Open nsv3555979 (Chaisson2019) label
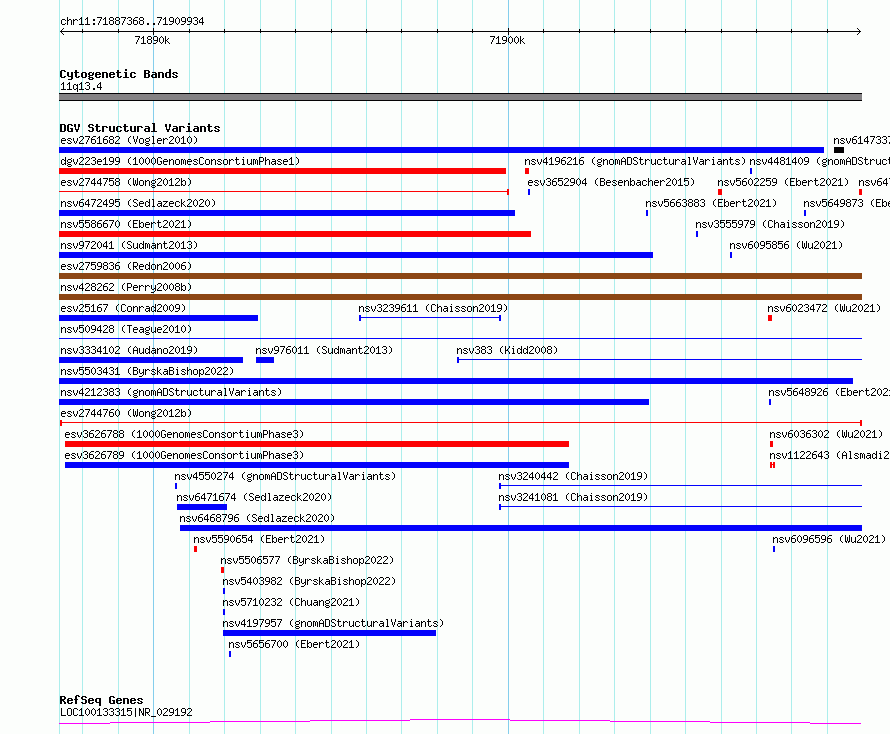Viewport: 890px width, 734px height. click(770, 224)
